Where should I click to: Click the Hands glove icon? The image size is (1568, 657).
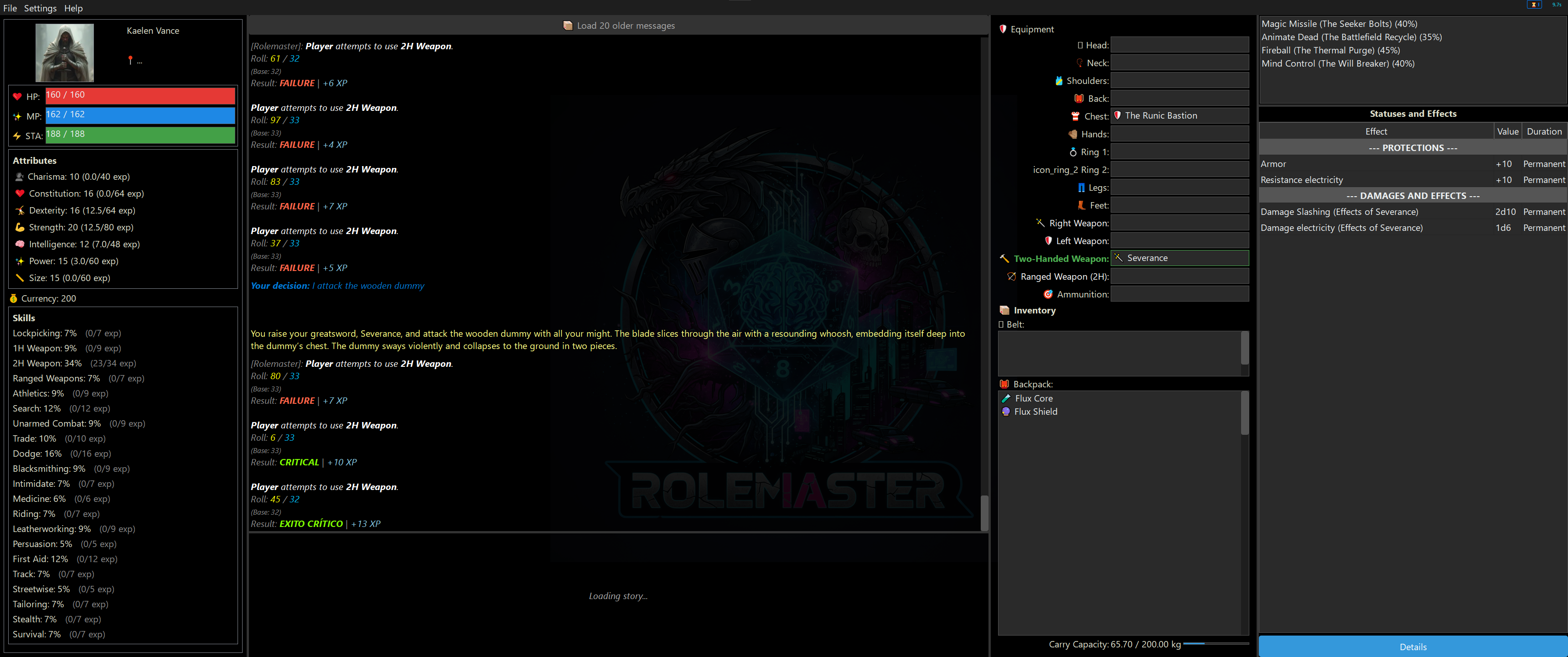coord(1072,134)
